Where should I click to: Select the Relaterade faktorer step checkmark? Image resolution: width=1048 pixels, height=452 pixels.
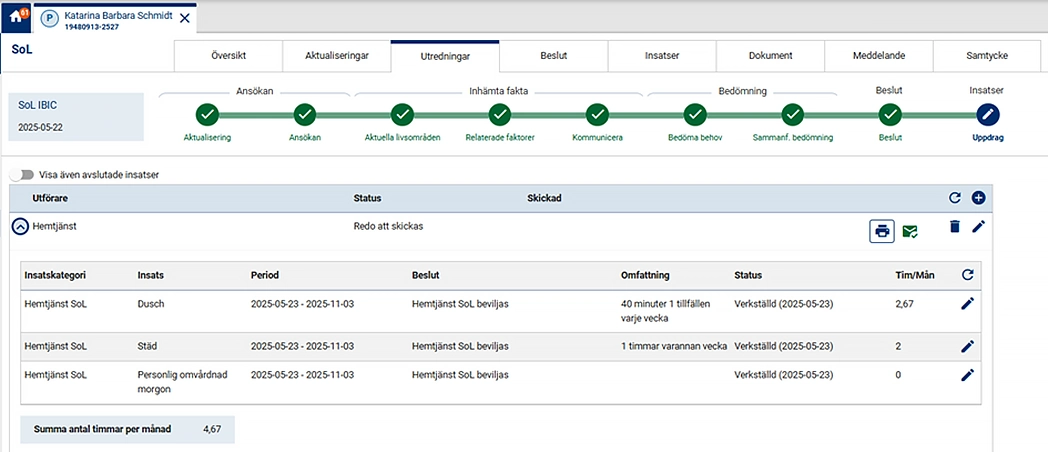pos(500,115)
